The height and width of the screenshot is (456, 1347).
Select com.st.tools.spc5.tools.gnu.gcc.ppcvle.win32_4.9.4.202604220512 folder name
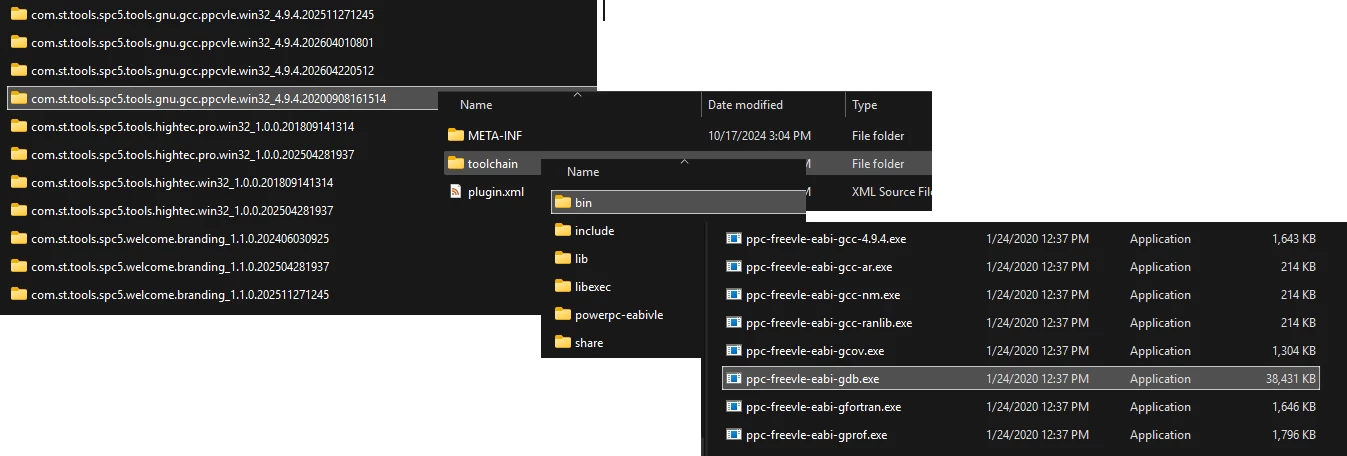point(203,70)
